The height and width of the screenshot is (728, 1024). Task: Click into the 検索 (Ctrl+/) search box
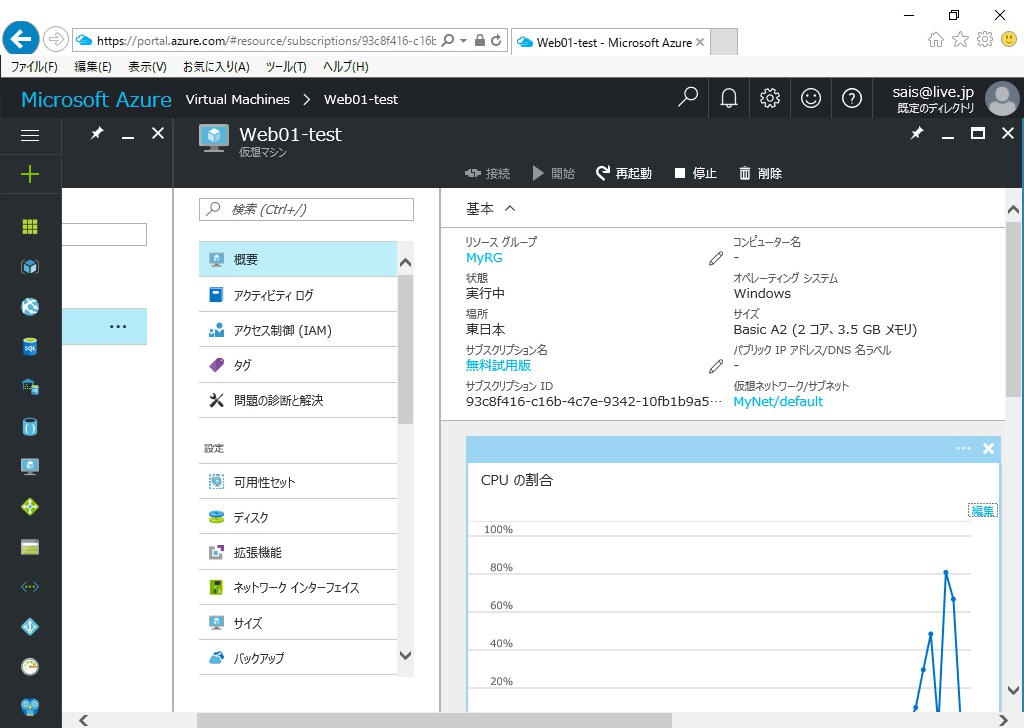[306, 209]
